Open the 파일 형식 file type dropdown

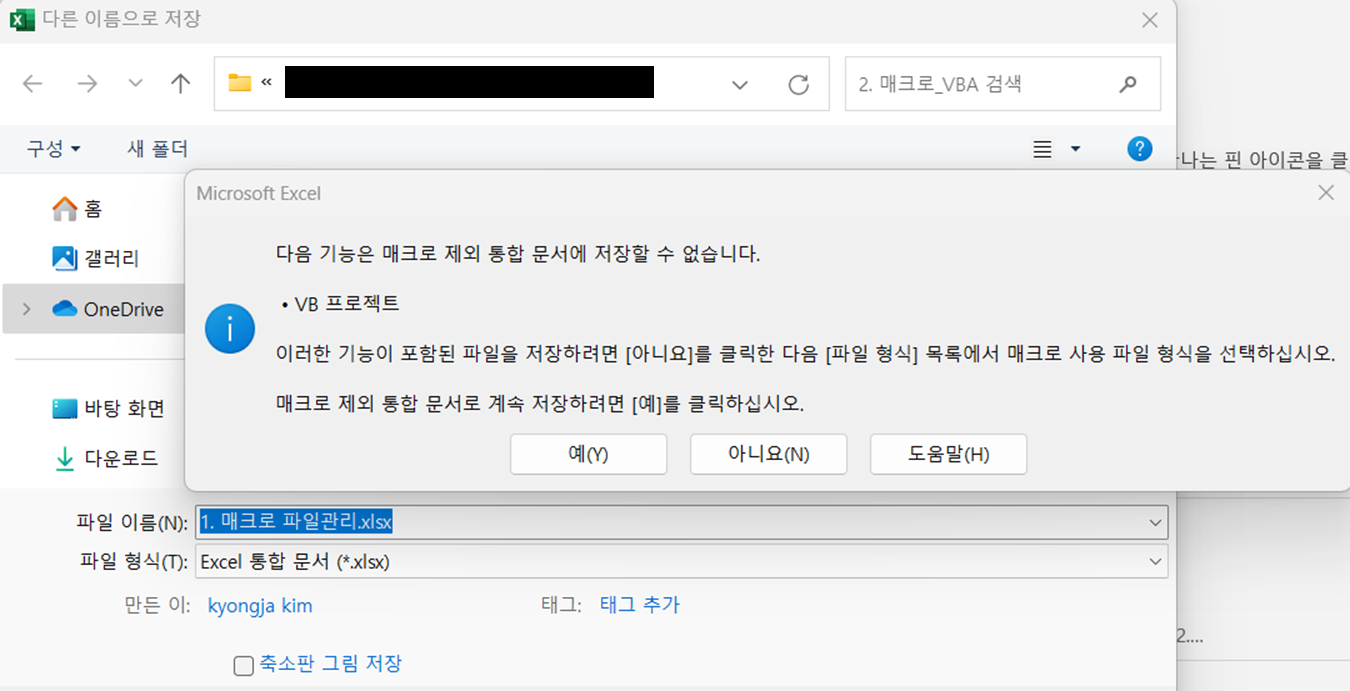coord(681,562)
